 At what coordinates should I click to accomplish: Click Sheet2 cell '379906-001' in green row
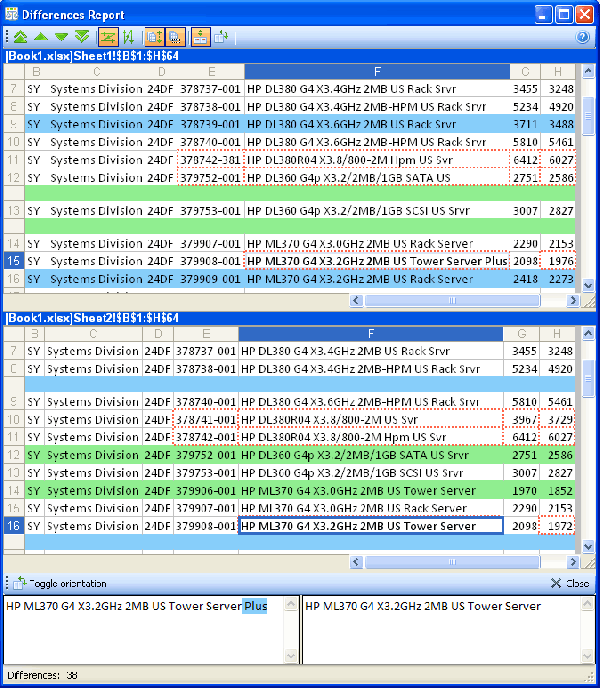(x=206, y=491)
